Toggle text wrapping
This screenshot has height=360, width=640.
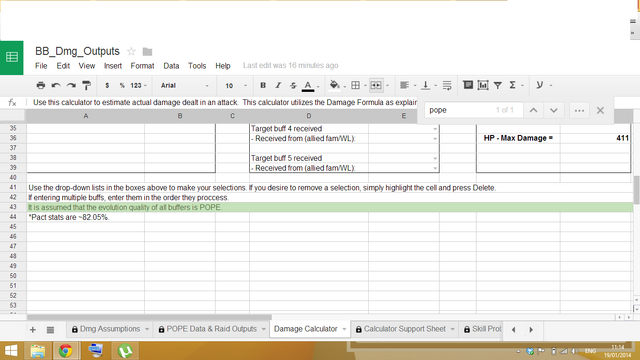click(447, 85)
